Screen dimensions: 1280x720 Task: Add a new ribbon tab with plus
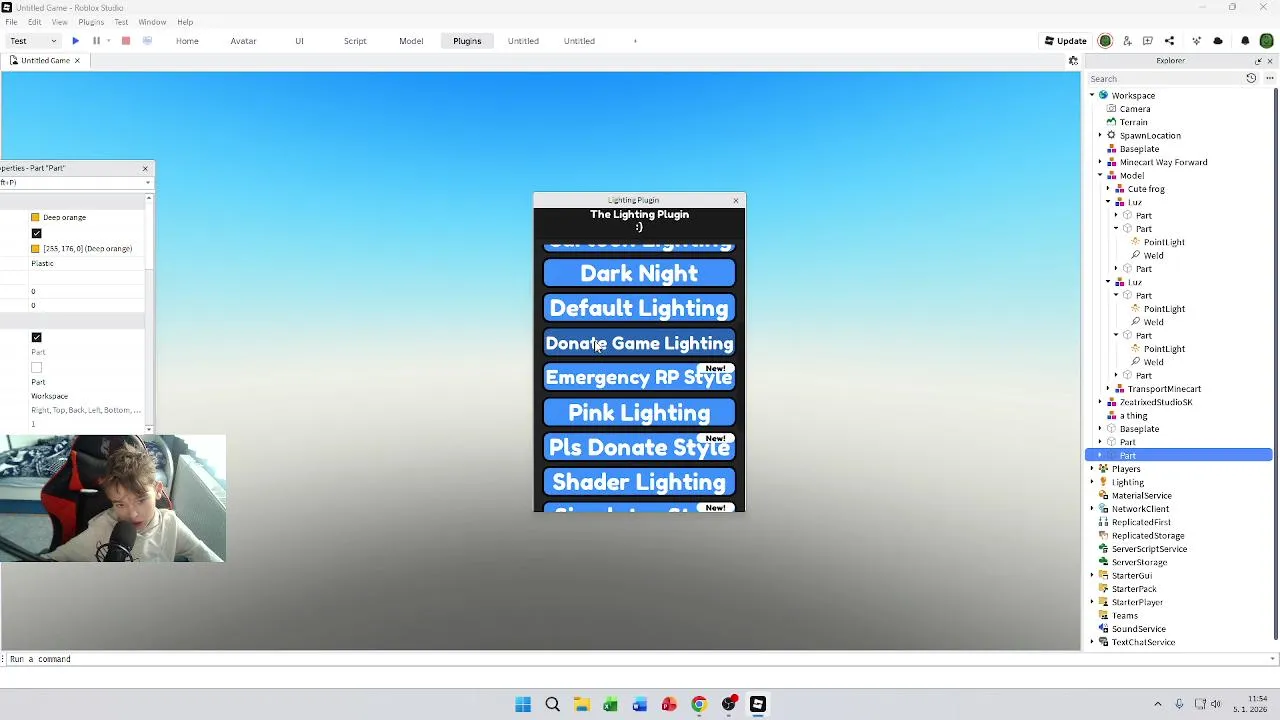coord(635,41)
